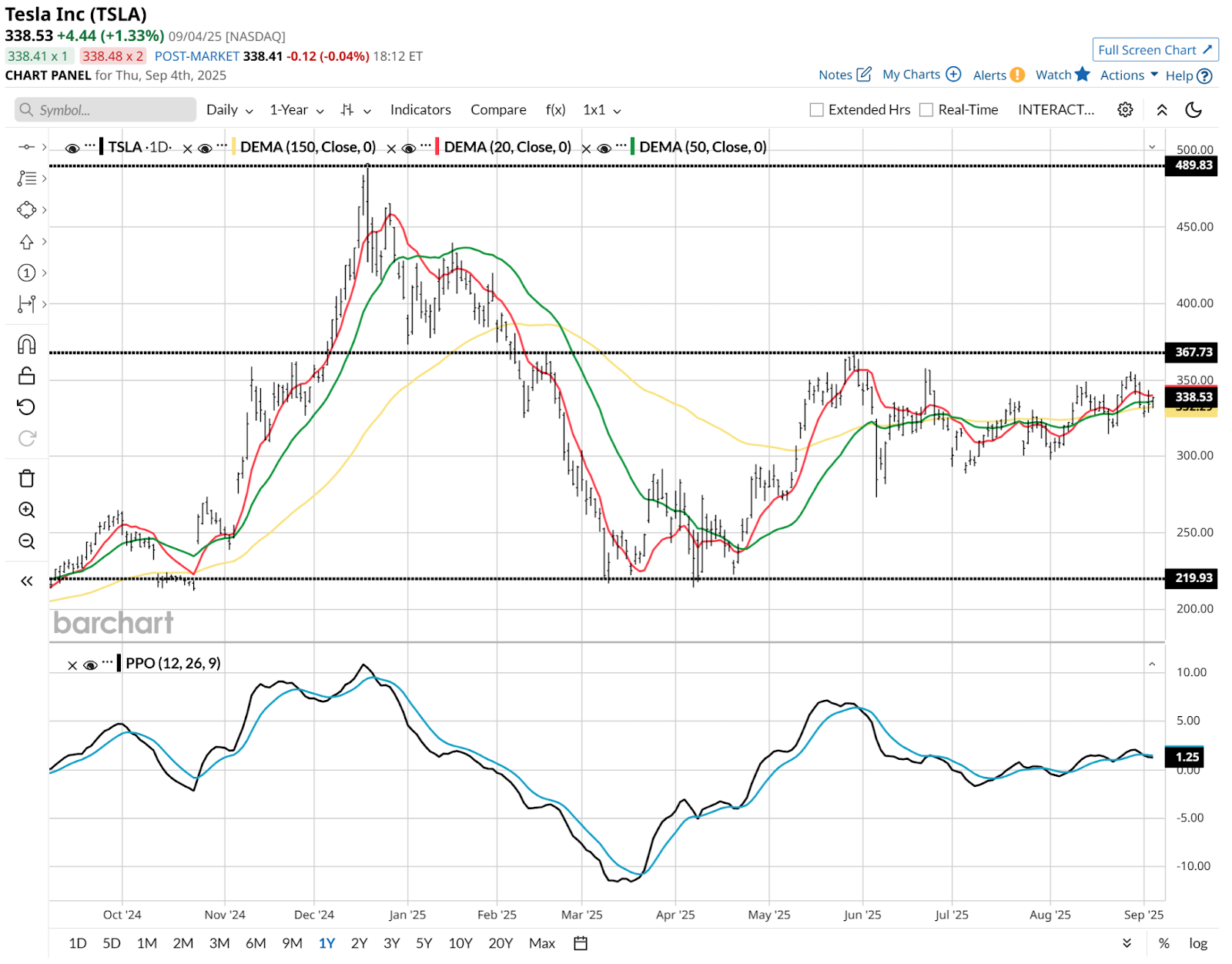Viewport: 1232px width, 964px height.
Task: Open the custom date range calendar
Action: pyautogui.click(x=581, y=943)
